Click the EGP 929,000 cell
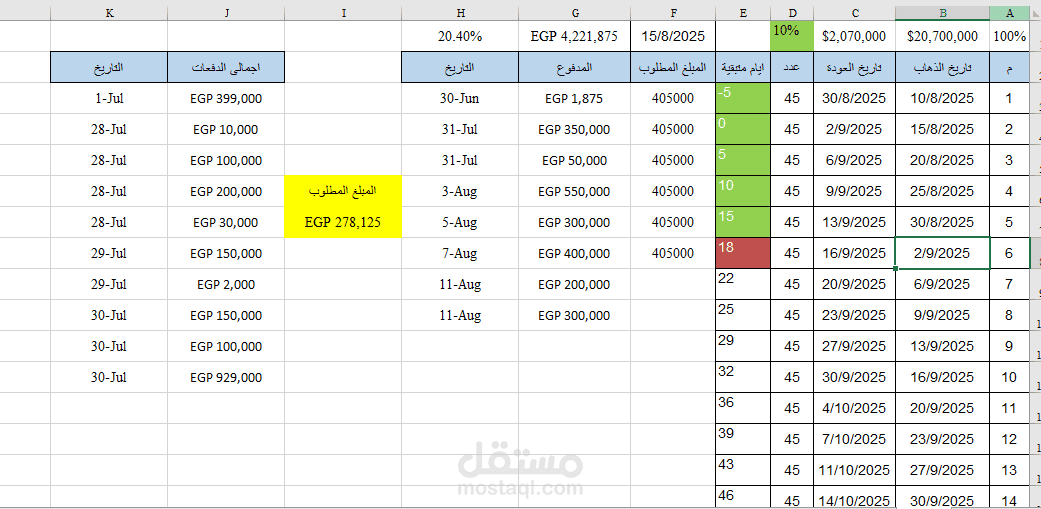This screenshot has height=509, width=1041. (x=226, y=377)
